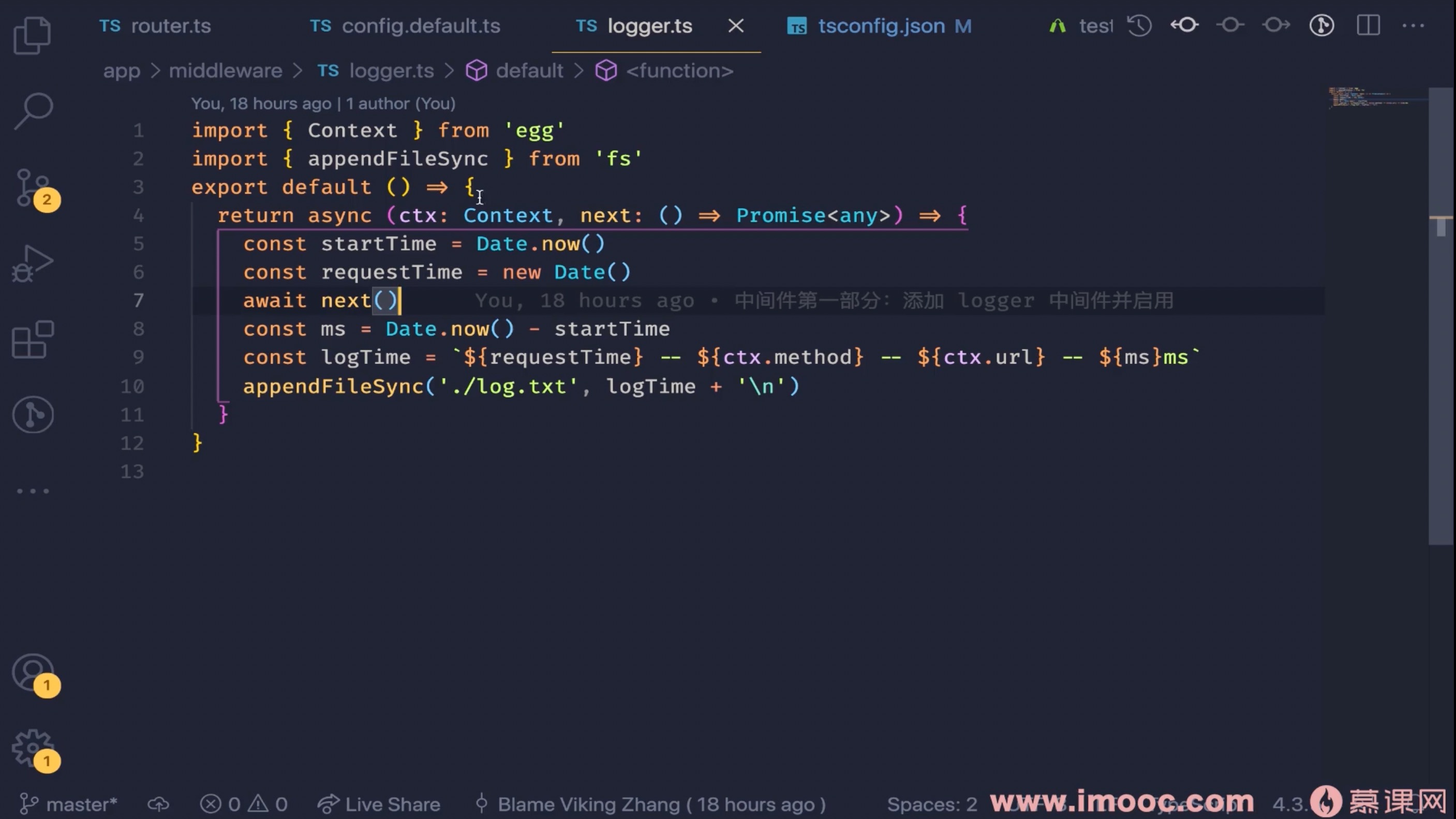
Task: Click the <function> symbol breadcrumb
Action: (664, 71)
